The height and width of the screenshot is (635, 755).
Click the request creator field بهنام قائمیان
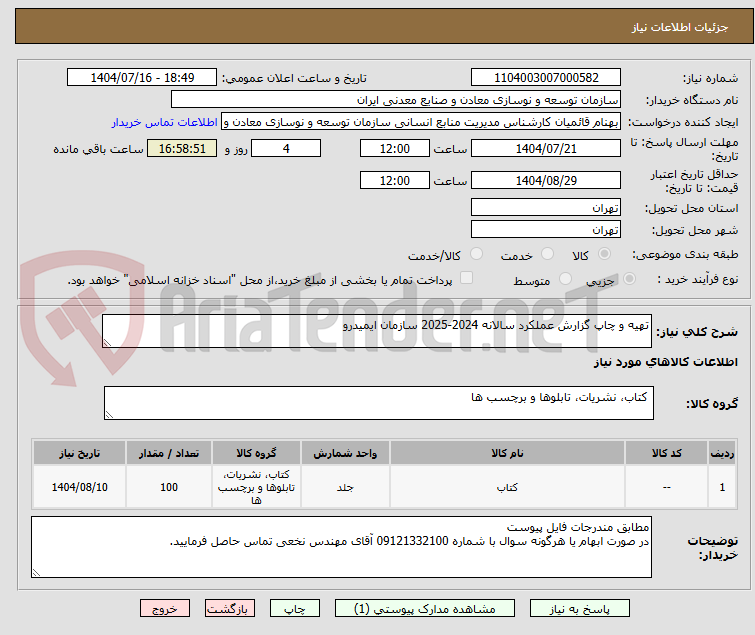421,122
